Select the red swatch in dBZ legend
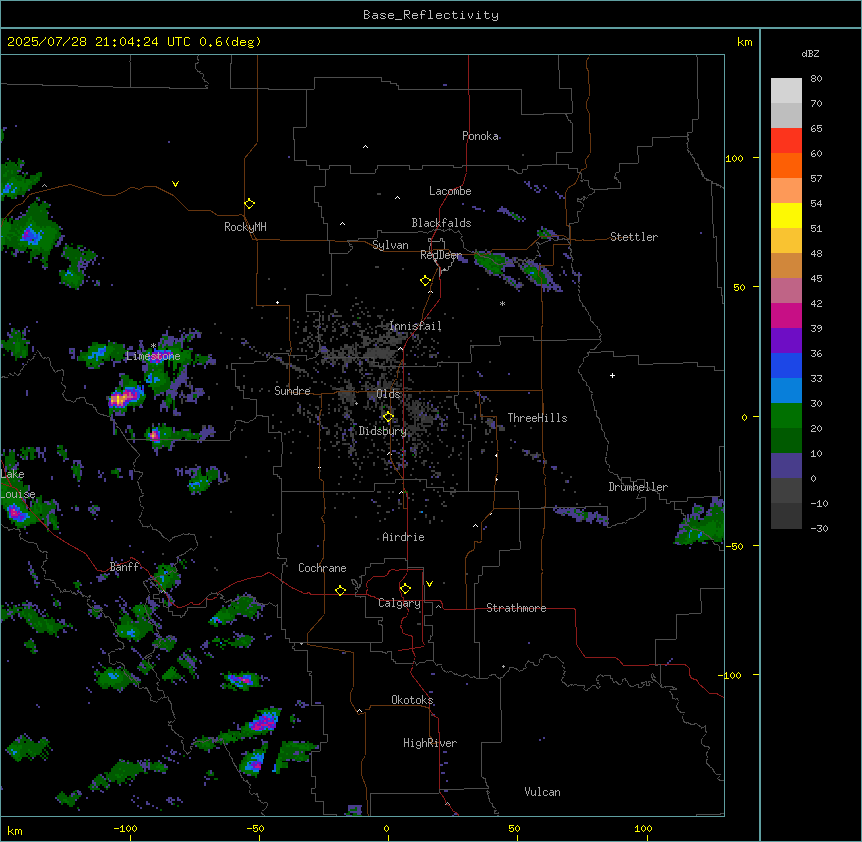 tap(786, 140)
